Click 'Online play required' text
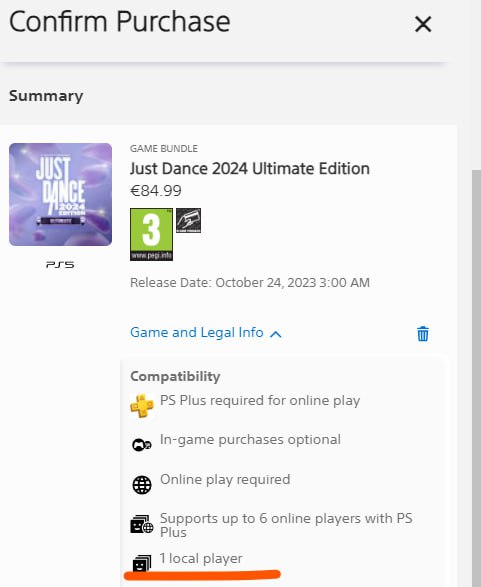 (x=225, y=480)
